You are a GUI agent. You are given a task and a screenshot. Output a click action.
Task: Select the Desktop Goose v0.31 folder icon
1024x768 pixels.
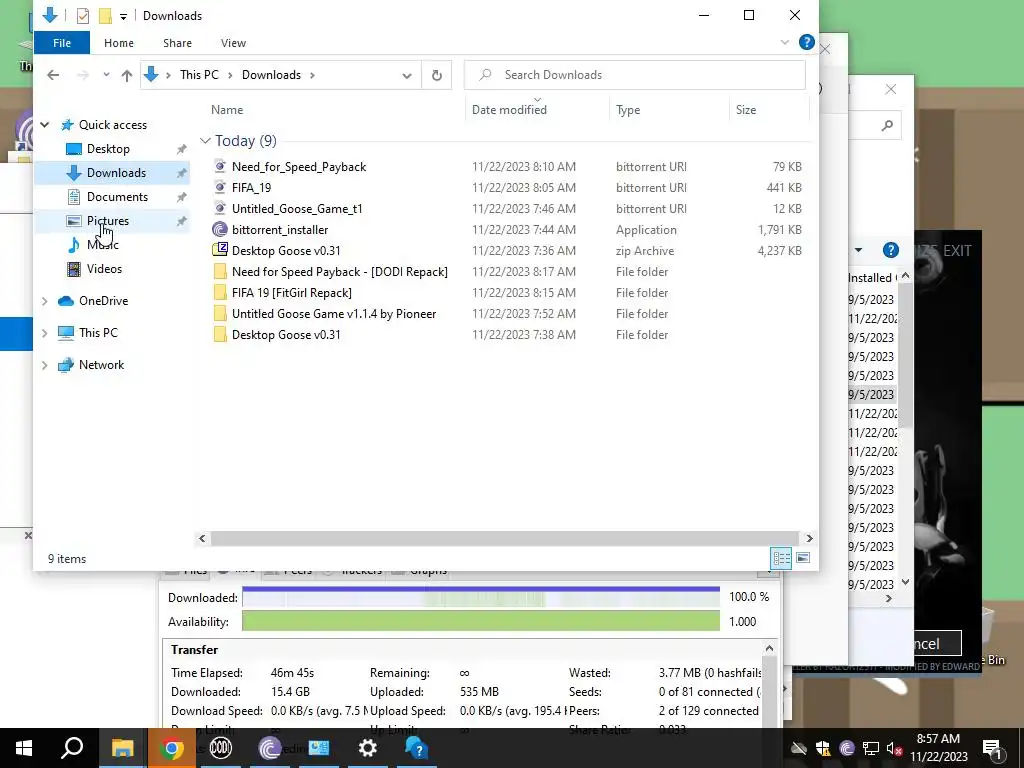[220, 334]
